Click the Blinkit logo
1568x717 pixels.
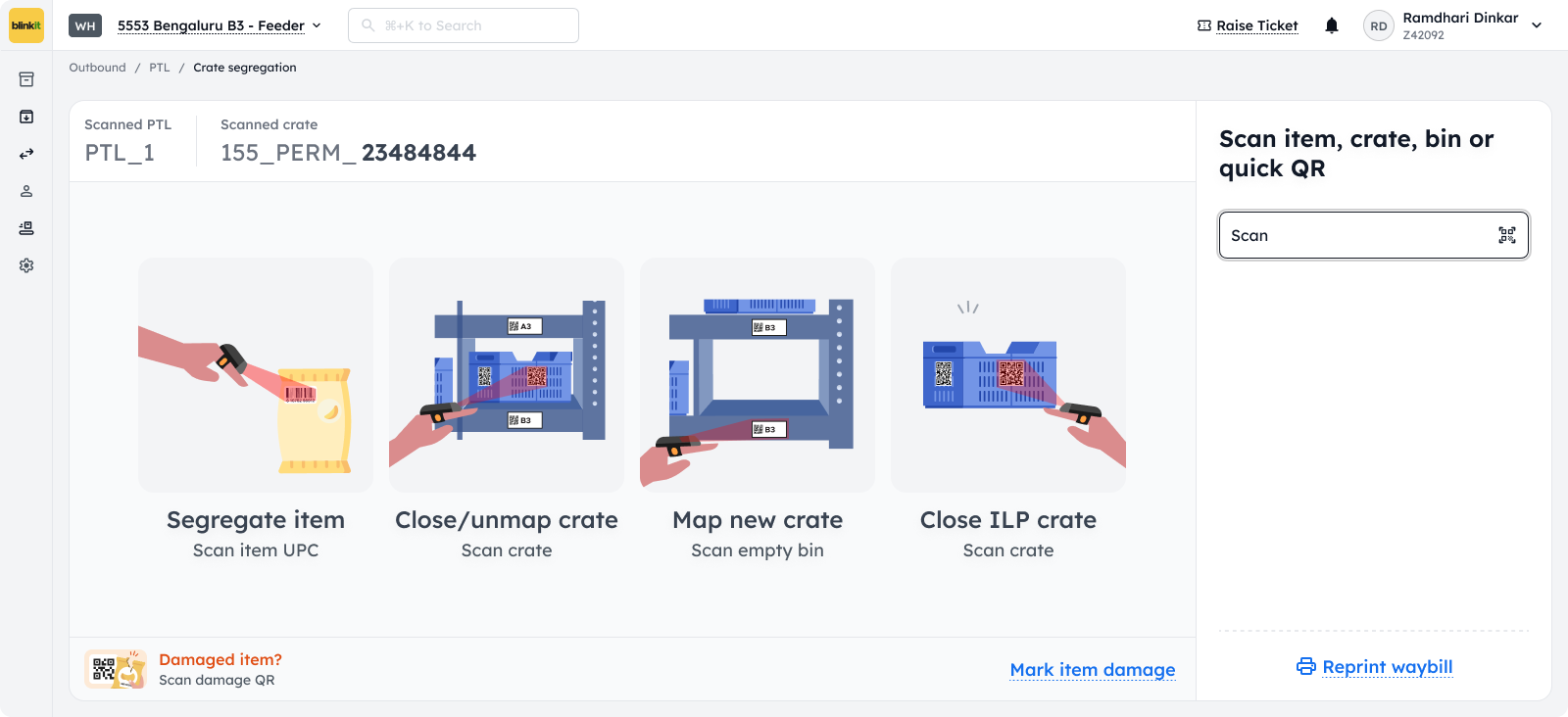(26, 25)
